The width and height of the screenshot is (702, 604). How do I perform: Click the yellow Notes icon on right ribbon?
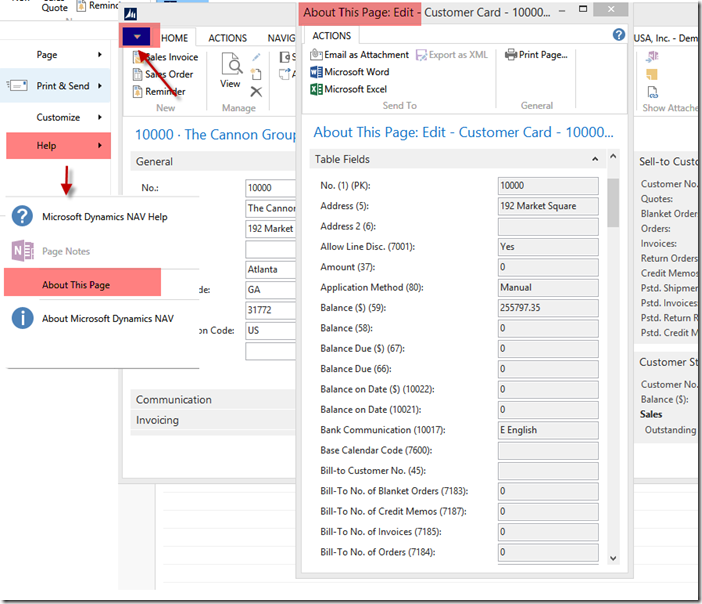[652, 74]
